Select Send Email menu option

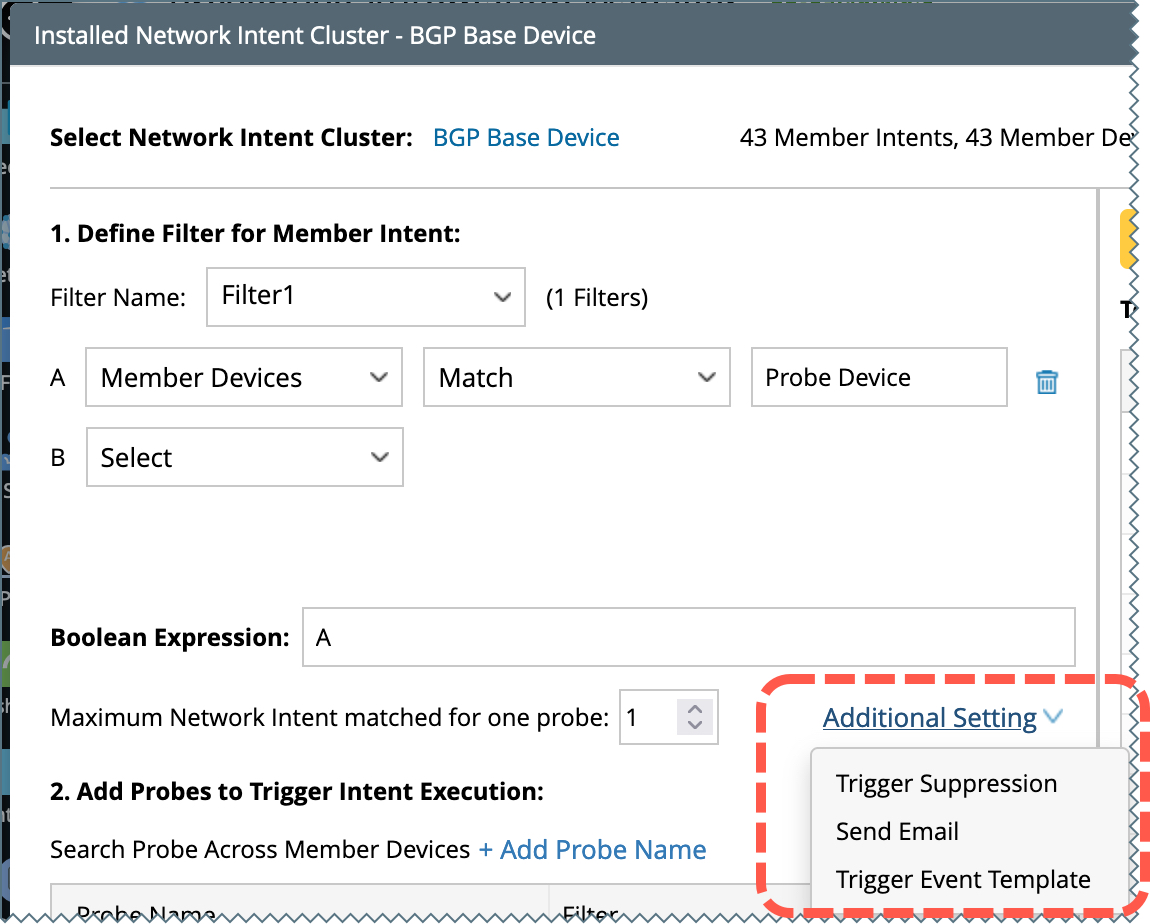[x=897, y=832]
